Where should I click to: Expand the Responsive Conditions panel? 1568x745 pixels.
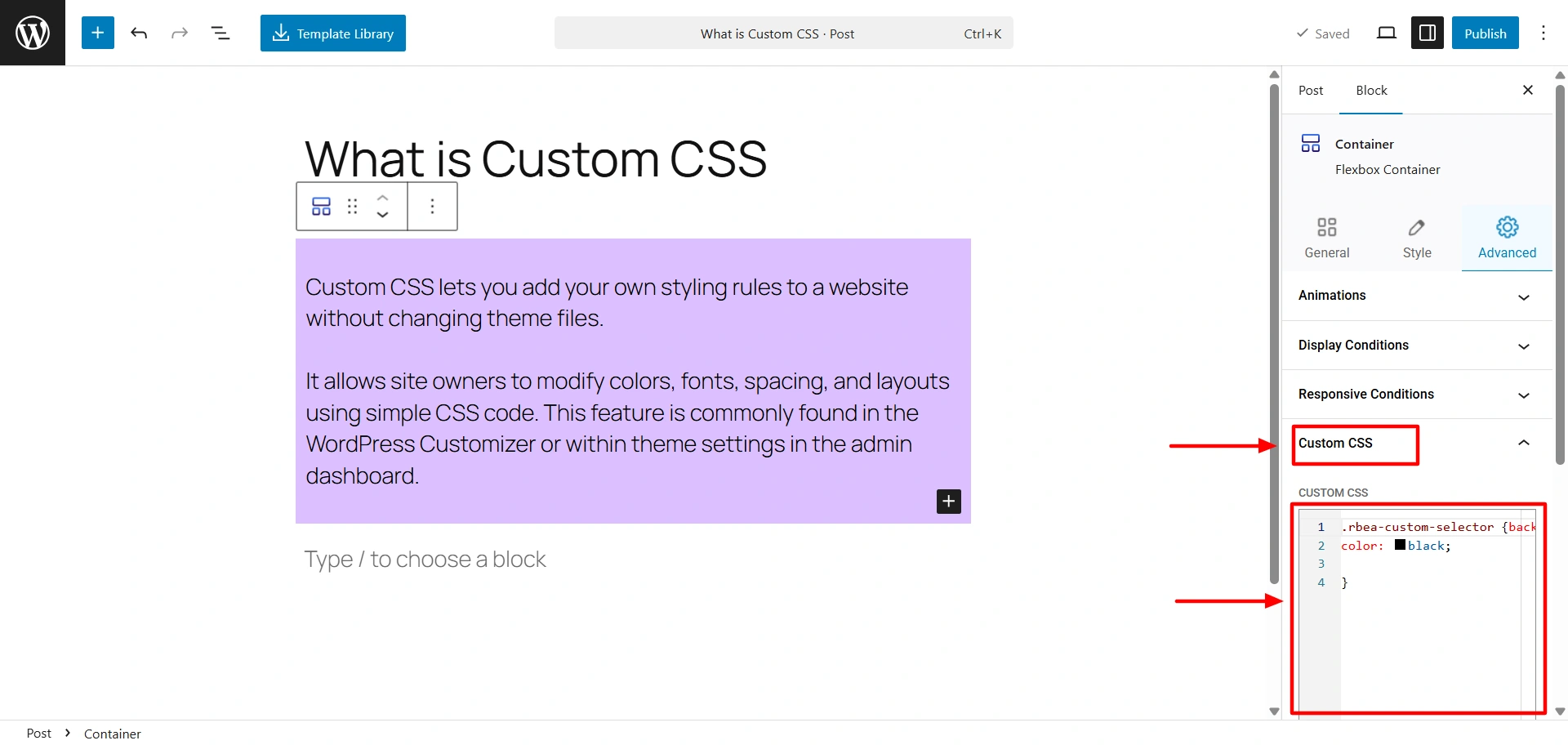tap(1417, 394)
